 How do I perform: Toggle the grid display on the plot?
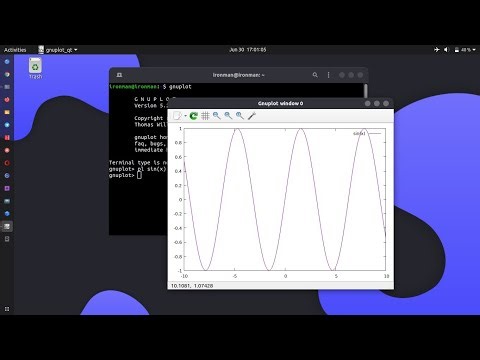[x=205, y=116]
